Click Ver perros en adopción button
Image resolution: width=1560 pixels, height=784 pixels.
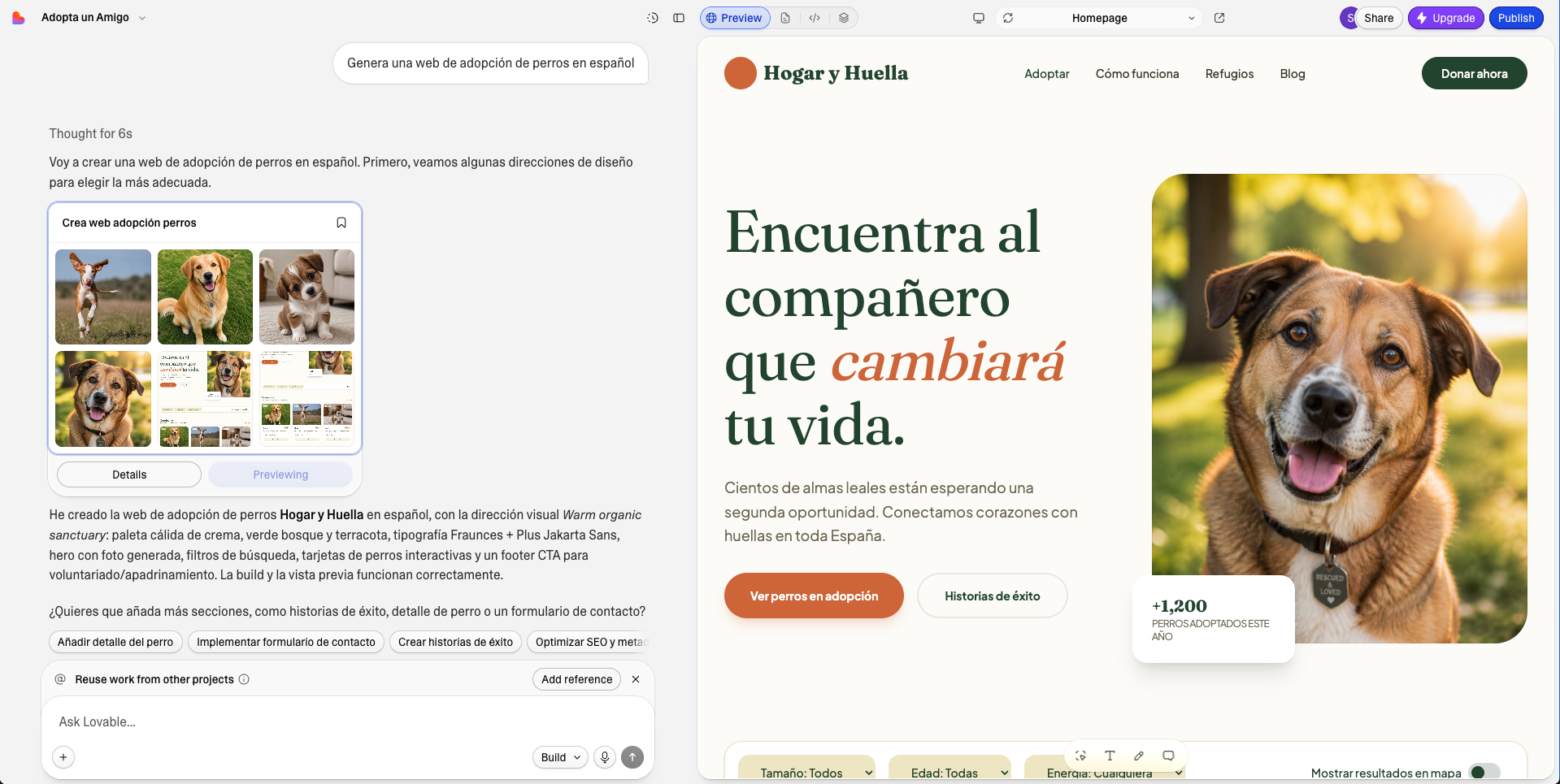814,596
